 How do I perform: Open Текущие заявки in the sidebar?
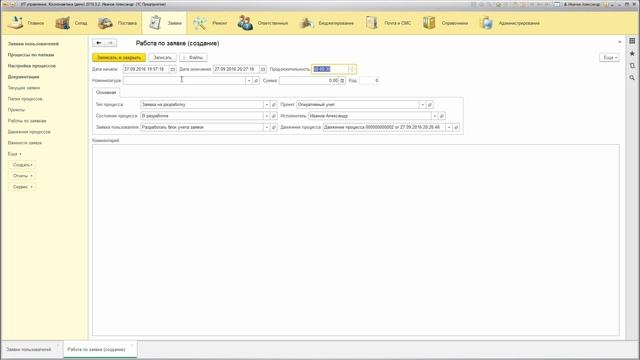pyautogui.click(x=24, y=88)
